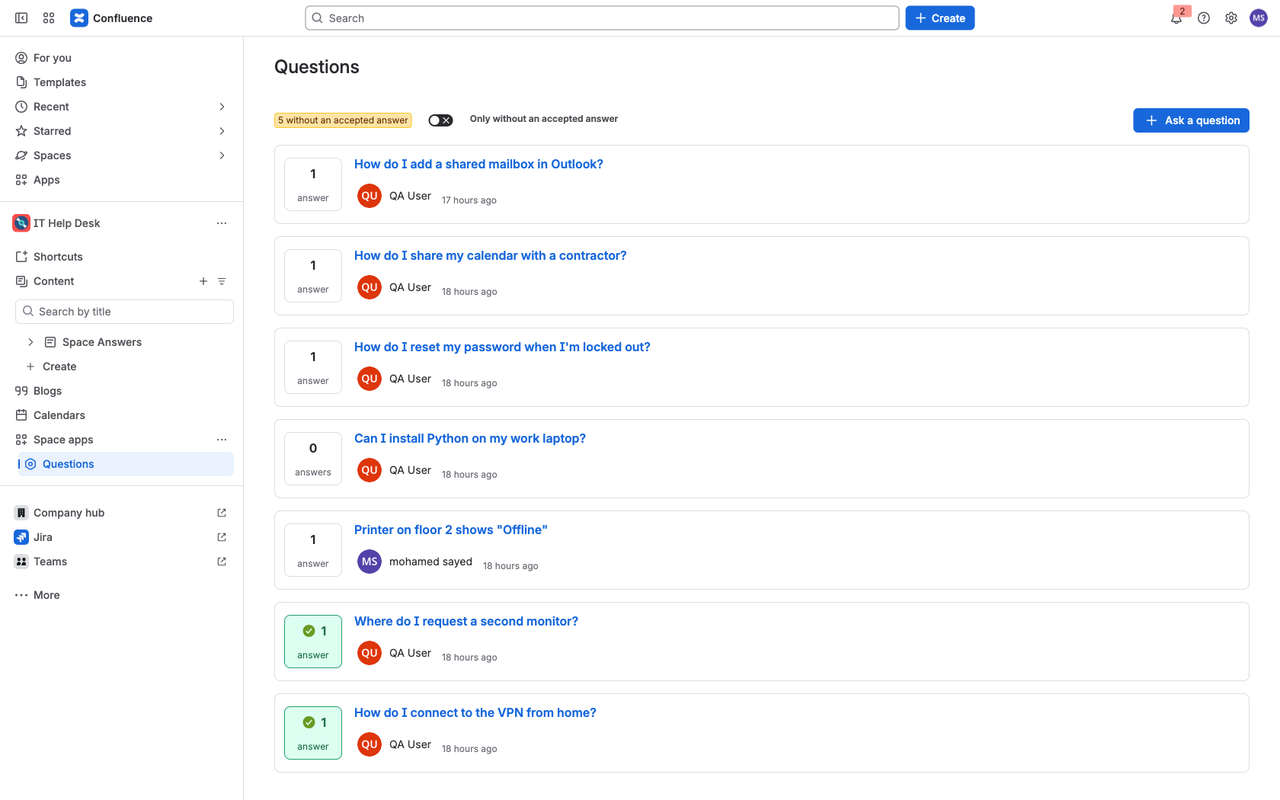Open Space apps more options

coord(222,440)
